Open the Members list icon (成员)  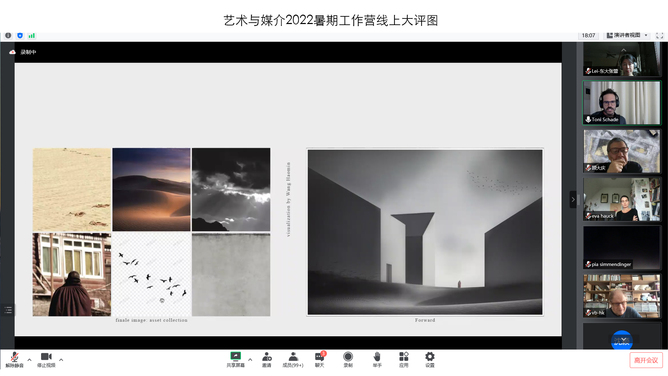293,360
